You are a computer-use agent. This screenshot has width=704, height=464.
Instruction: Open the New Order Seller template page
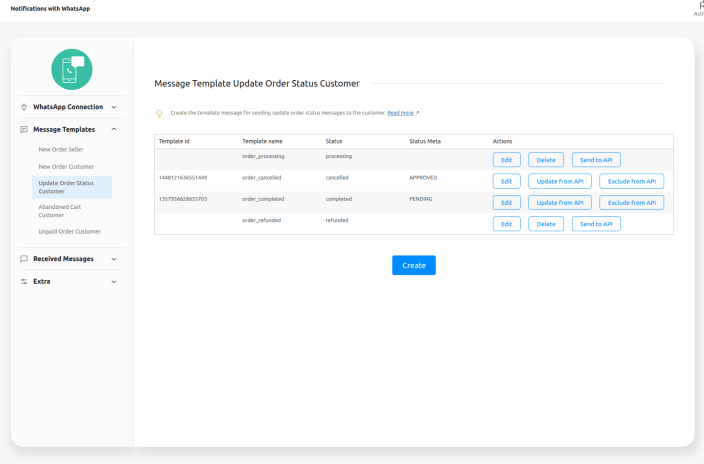61,149
